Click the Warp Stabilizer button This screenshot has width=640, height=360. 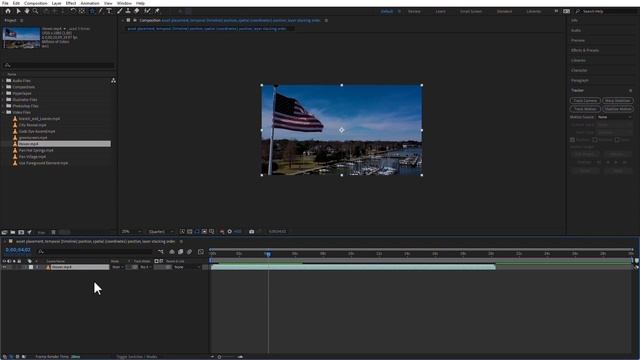pos(618,100)
